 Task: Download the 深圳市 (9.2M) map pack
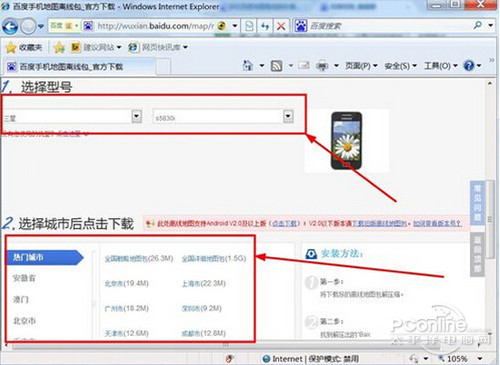point(202,308)
